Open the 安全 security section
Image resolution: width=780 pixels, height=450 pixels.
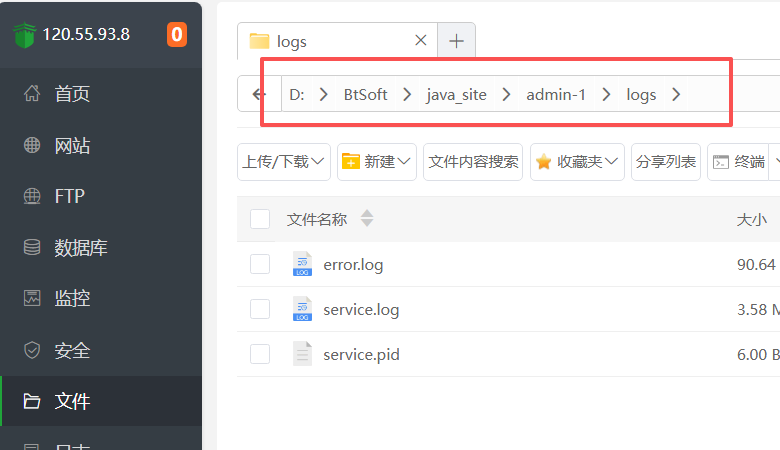point(101,350)
